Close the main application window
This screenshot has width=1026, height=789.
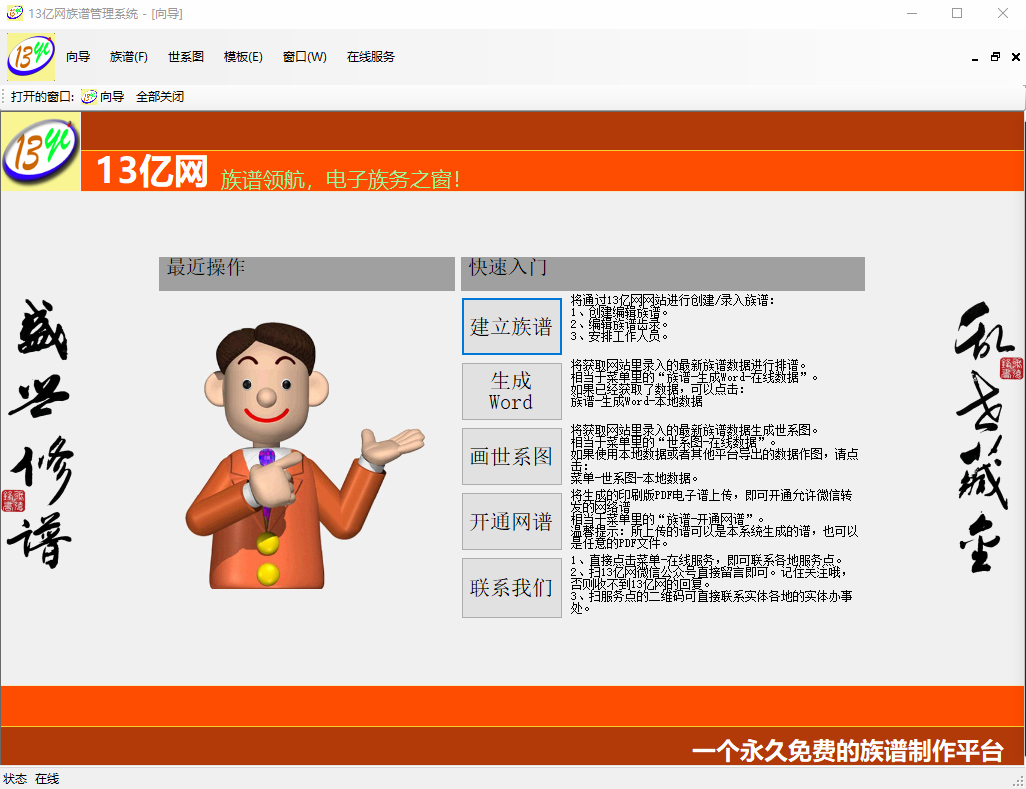point(1002,13)
